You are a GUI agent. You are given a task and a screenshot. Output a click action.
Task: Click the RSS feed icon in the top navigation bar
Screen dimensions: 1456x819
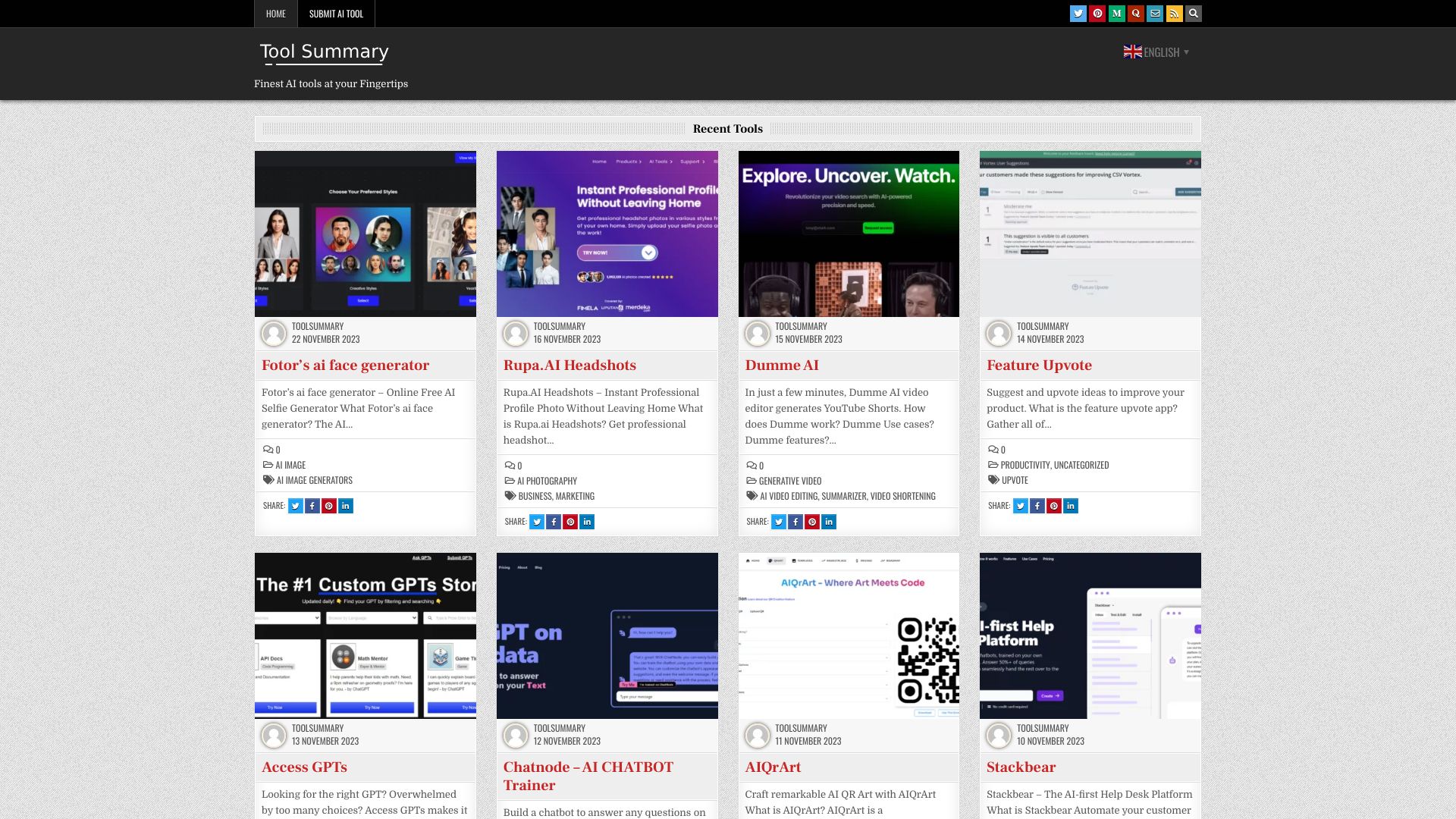(x=1174, y=13)
